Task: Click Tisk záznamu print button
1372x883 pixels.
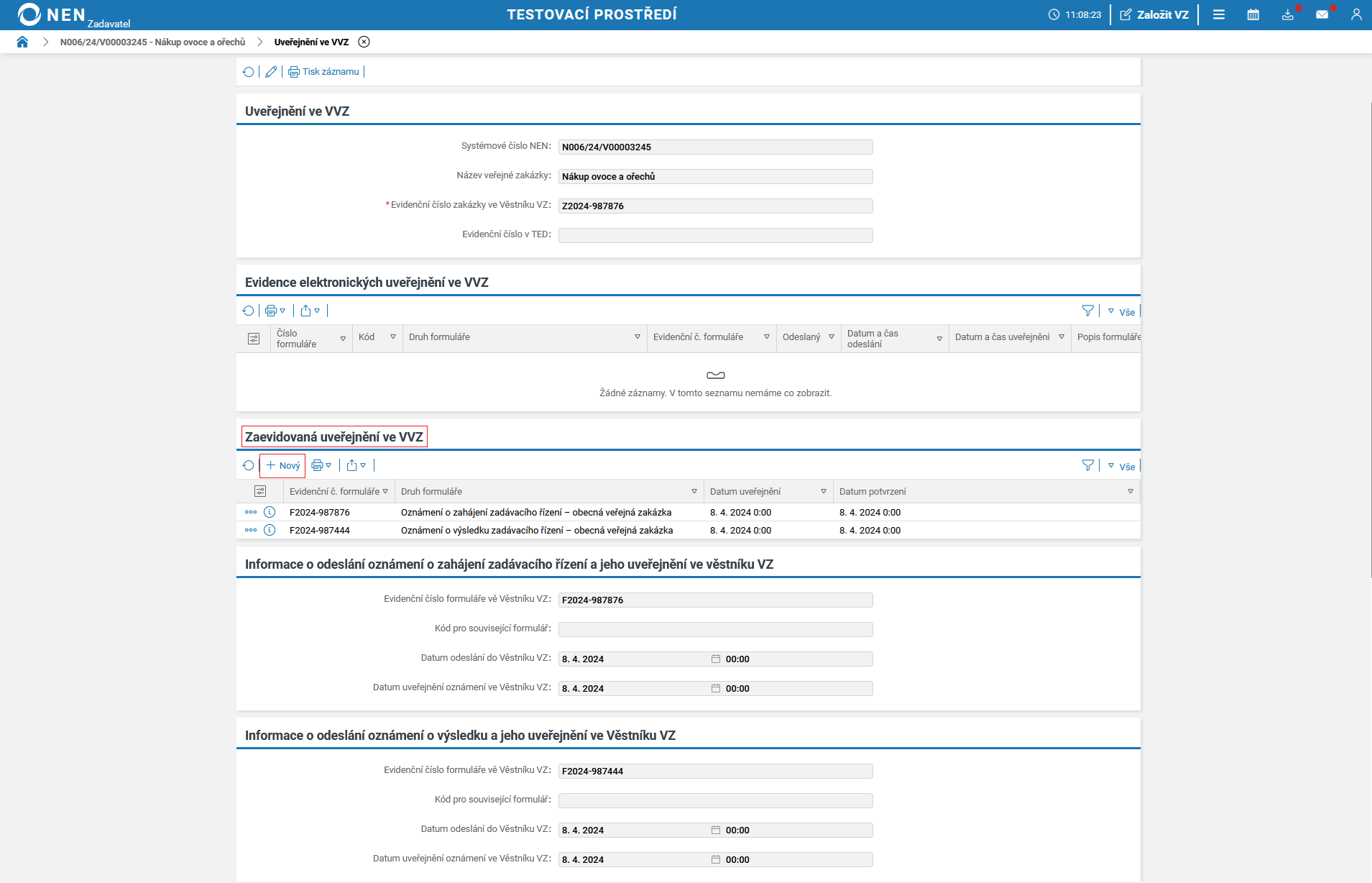Action: (x=324, y=72)
